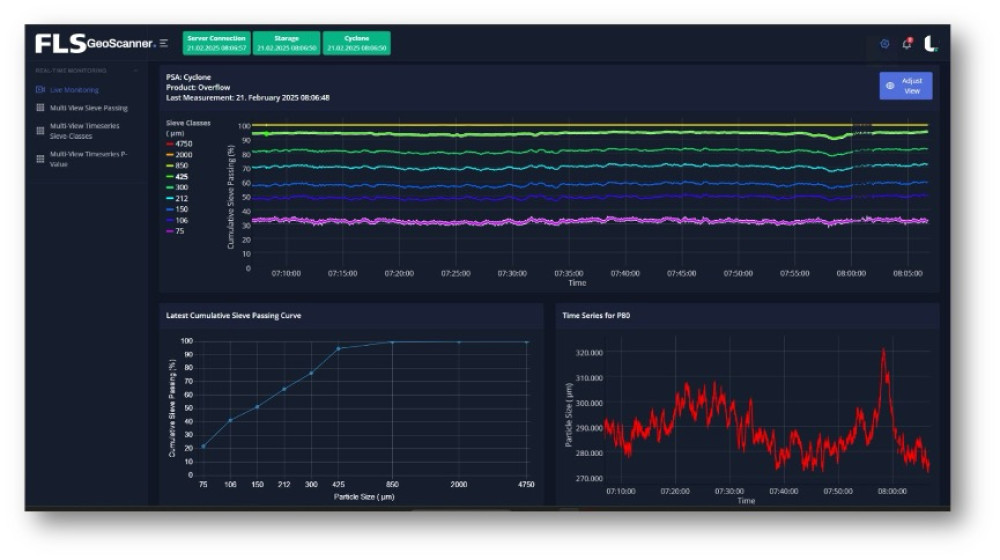Click the Live Monitoring sidebar icon

coord(40,90)
